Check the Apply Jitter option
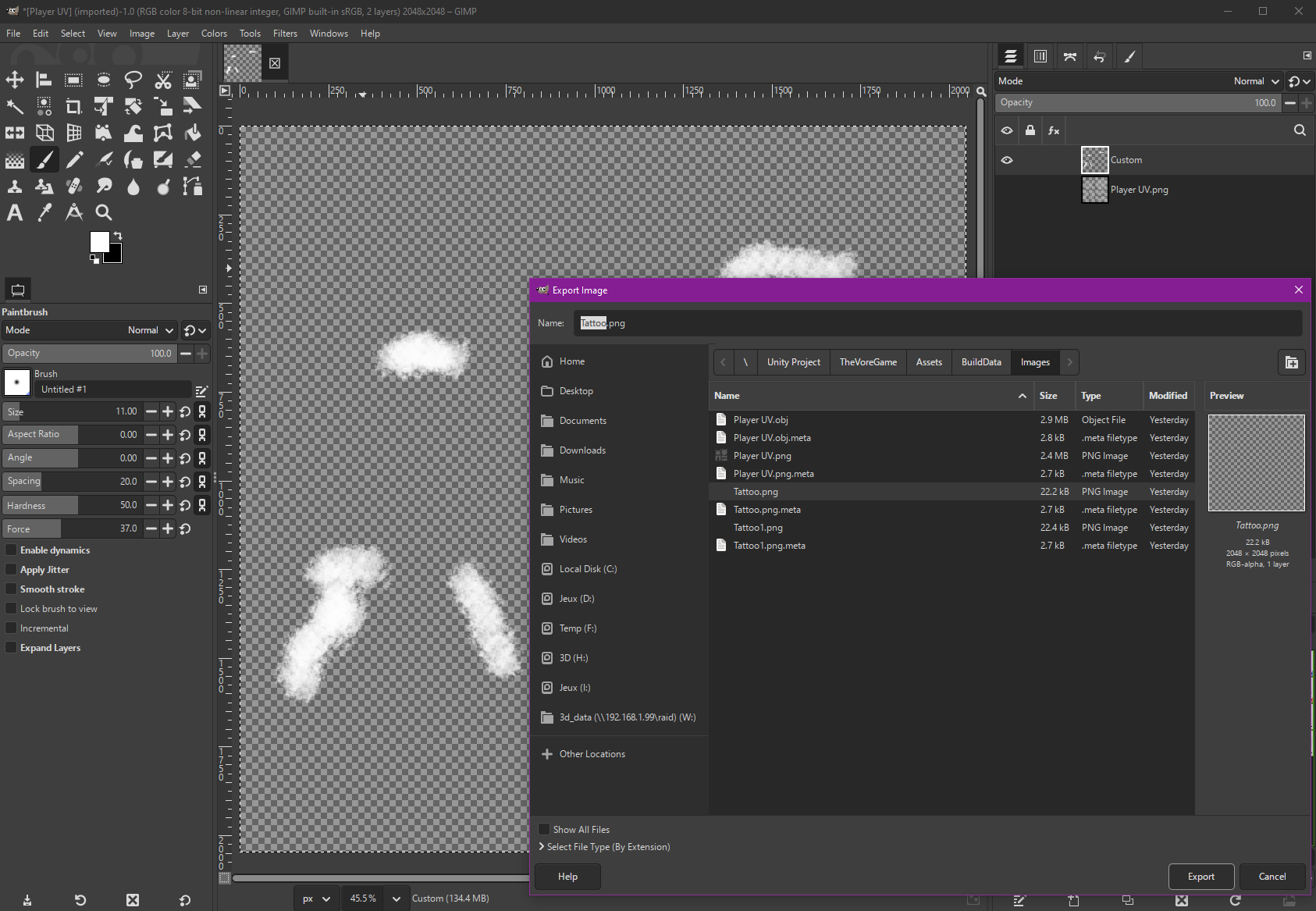The height and width of the screenshot is (911, 1316). pyautogui.click(x=11, y=570)
